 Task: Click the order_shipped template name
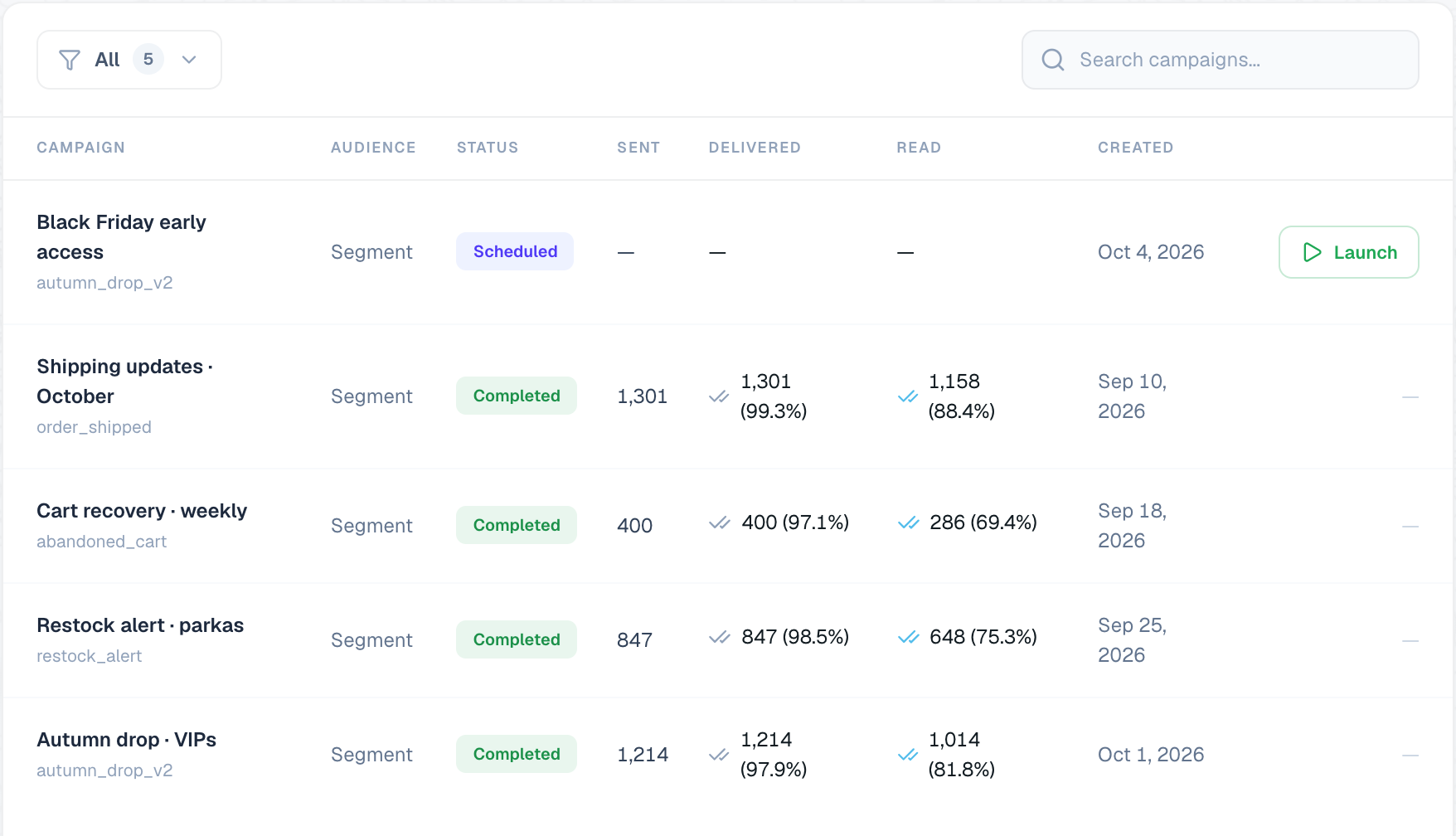pos(94,427)
